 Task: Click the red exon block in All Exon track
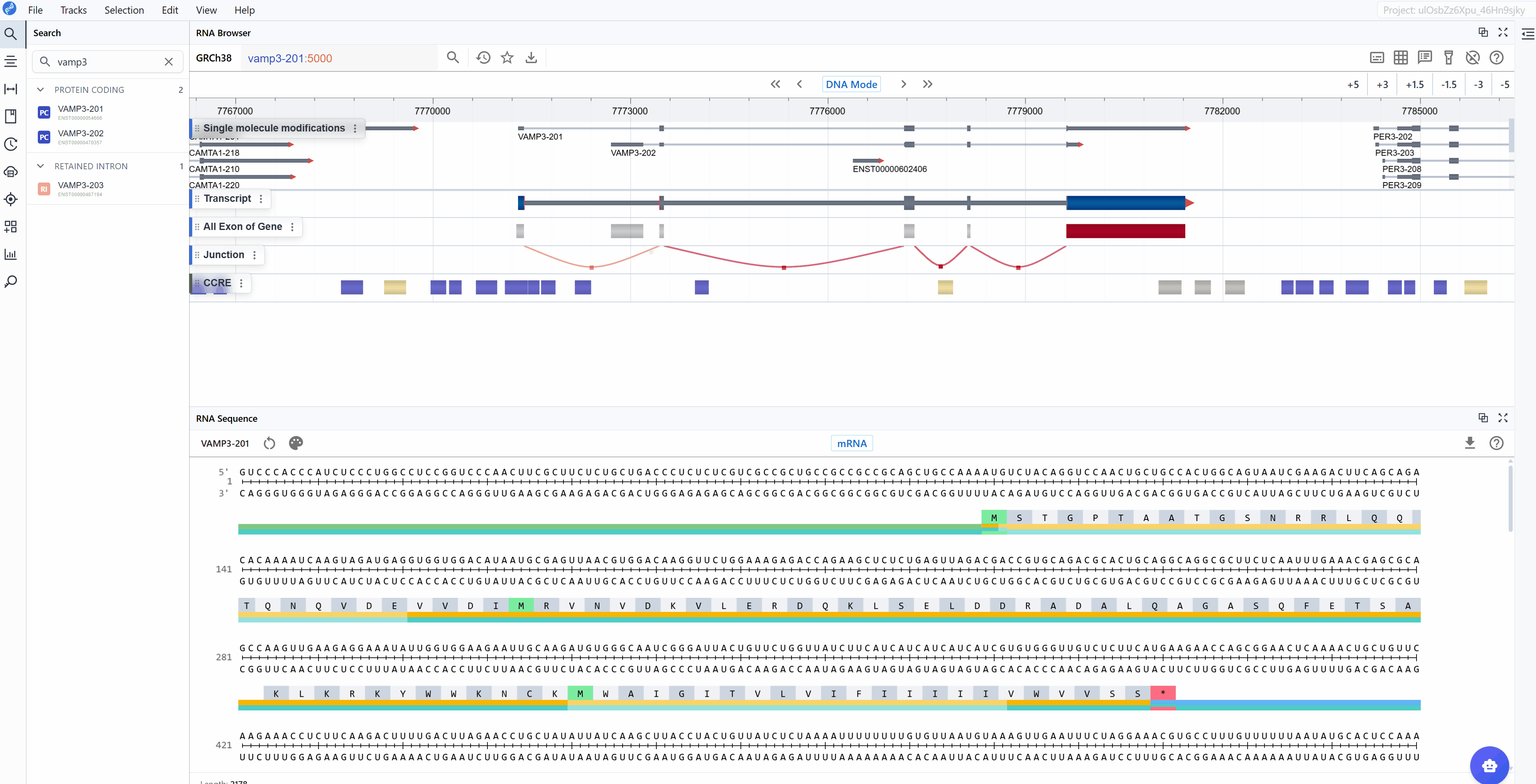click(x=1125, y=231)
